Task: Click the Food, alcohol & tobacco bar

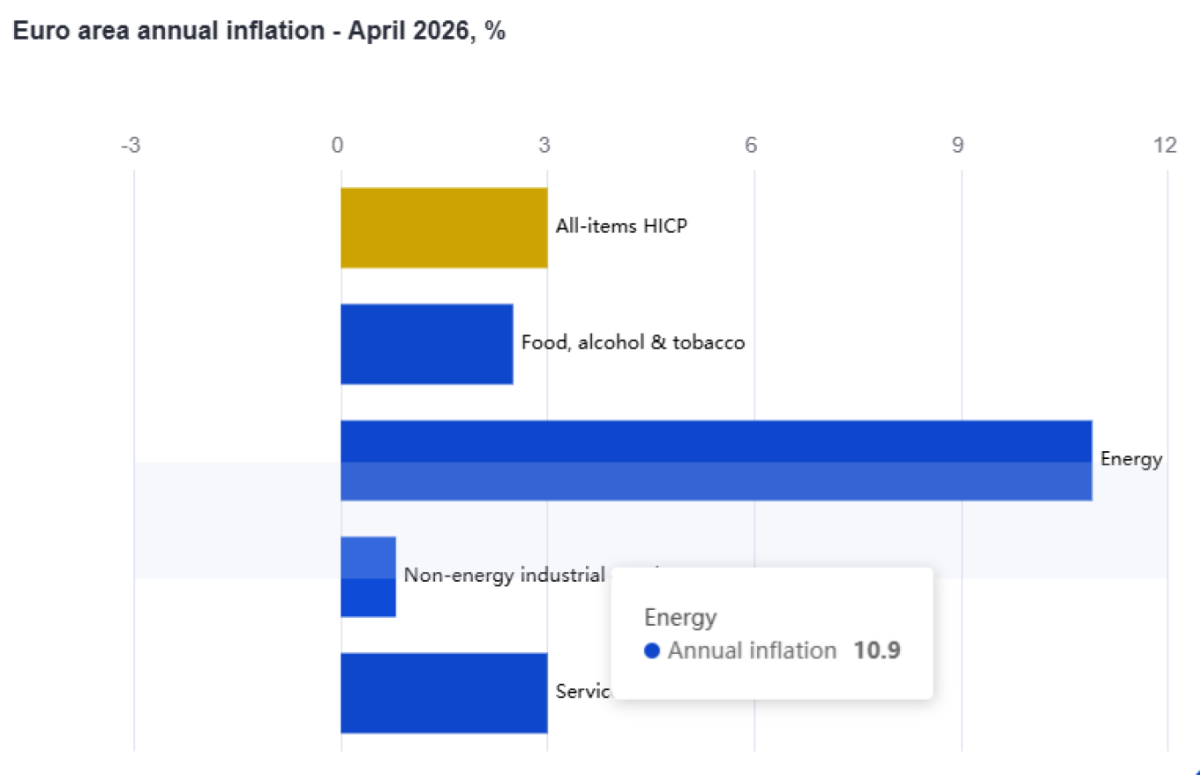Action: point(426,344)
